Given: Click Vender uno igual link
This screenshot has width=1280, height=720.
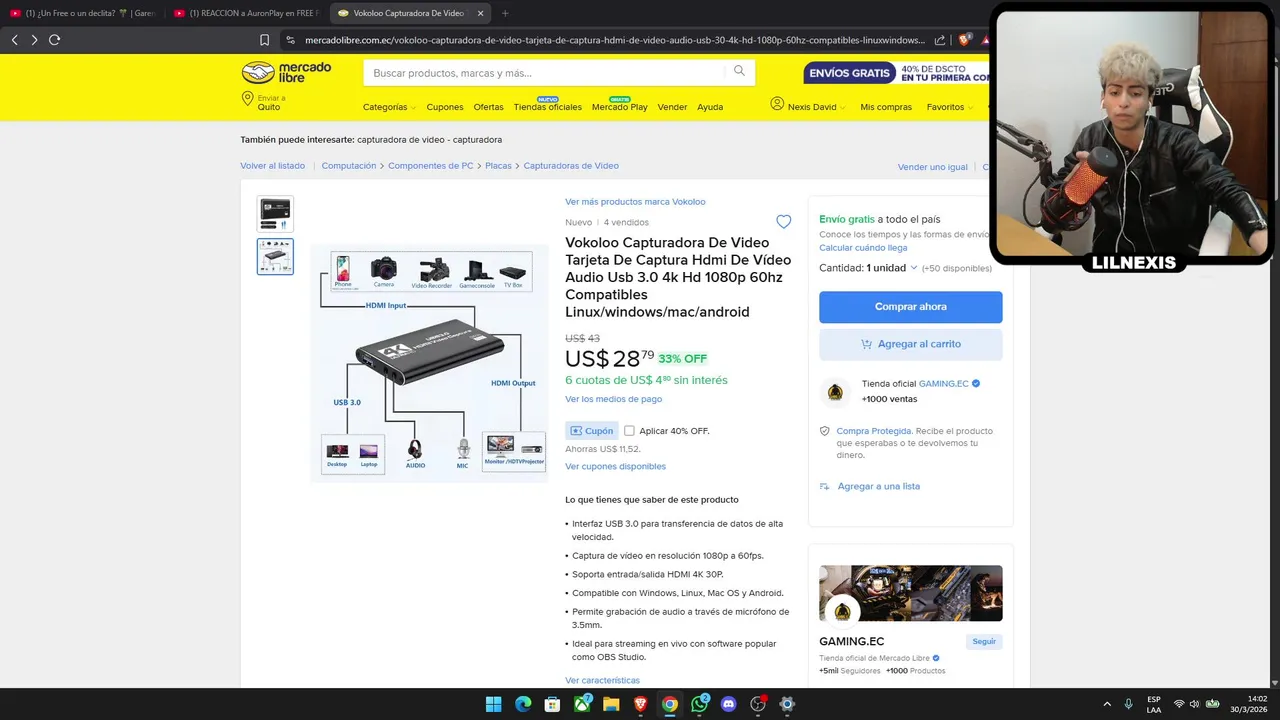Looking at the screenshot, I should click(x=932, y=167).
